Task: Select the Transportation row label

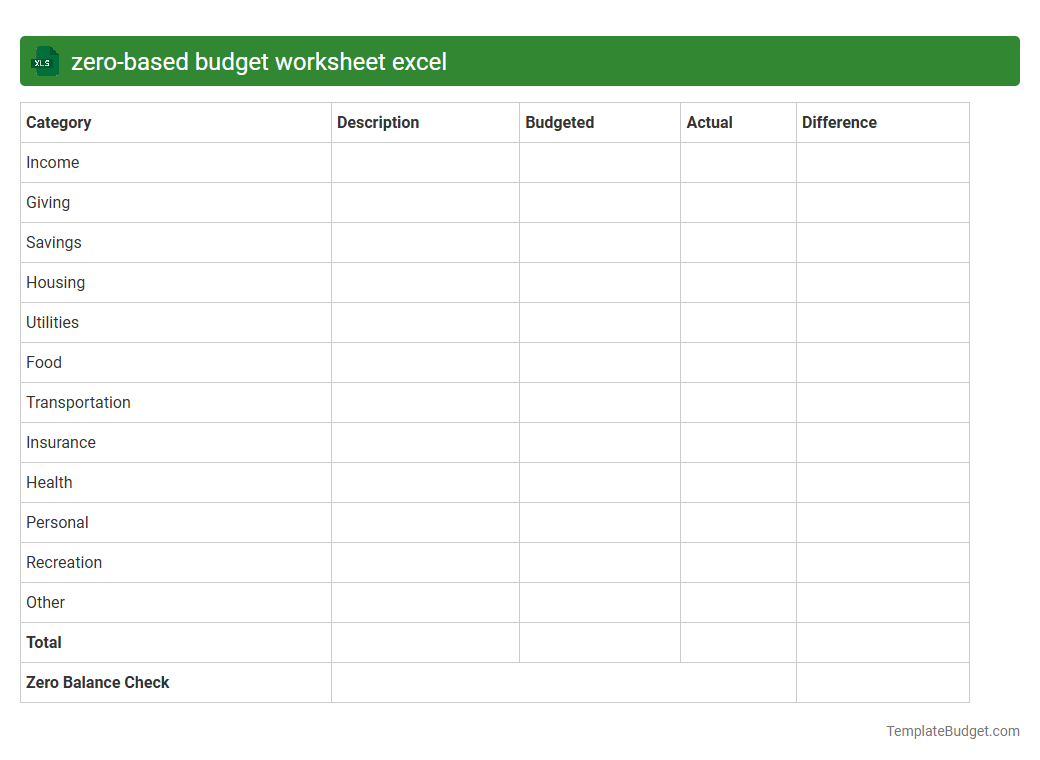Action: (x=78, y=402)
